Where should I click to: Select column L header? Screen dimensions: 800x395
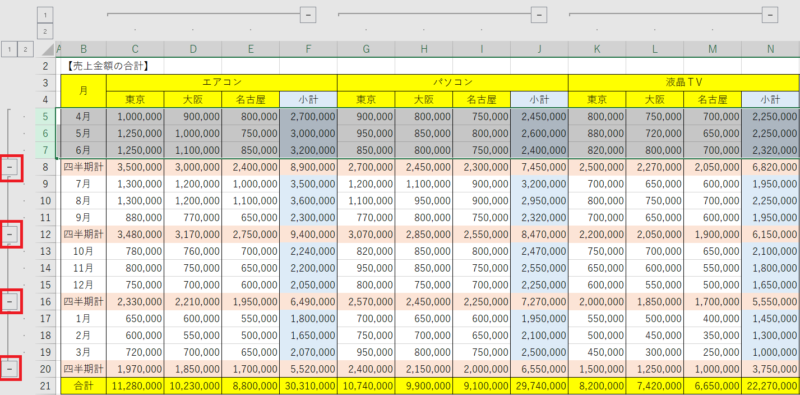tap(655, 49)
